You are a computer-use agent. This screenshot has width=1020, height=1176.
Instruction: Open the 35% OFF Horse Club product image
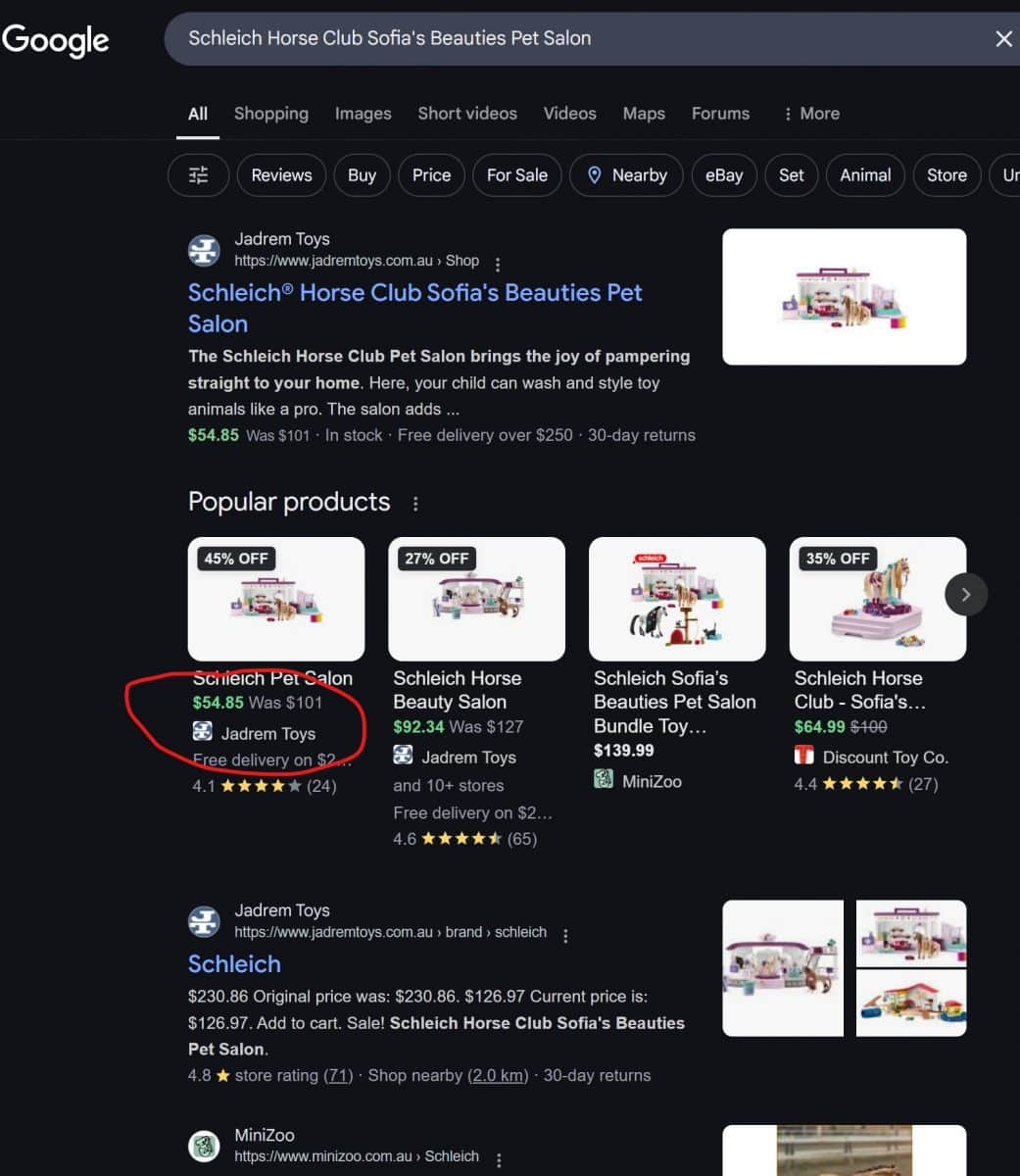pos(878,599)
